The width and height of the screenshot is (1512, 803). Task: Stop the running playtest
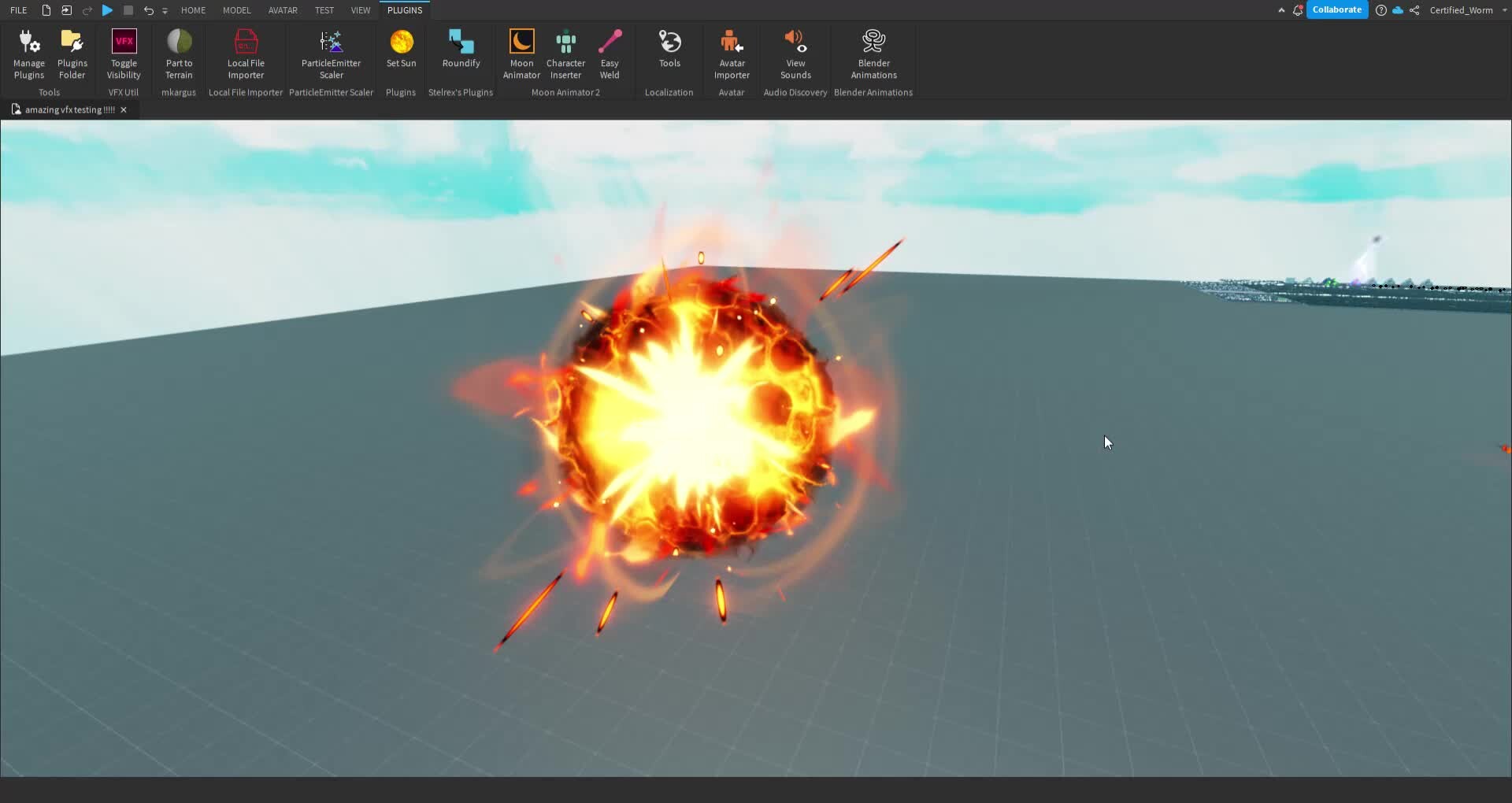coord(128,10)
